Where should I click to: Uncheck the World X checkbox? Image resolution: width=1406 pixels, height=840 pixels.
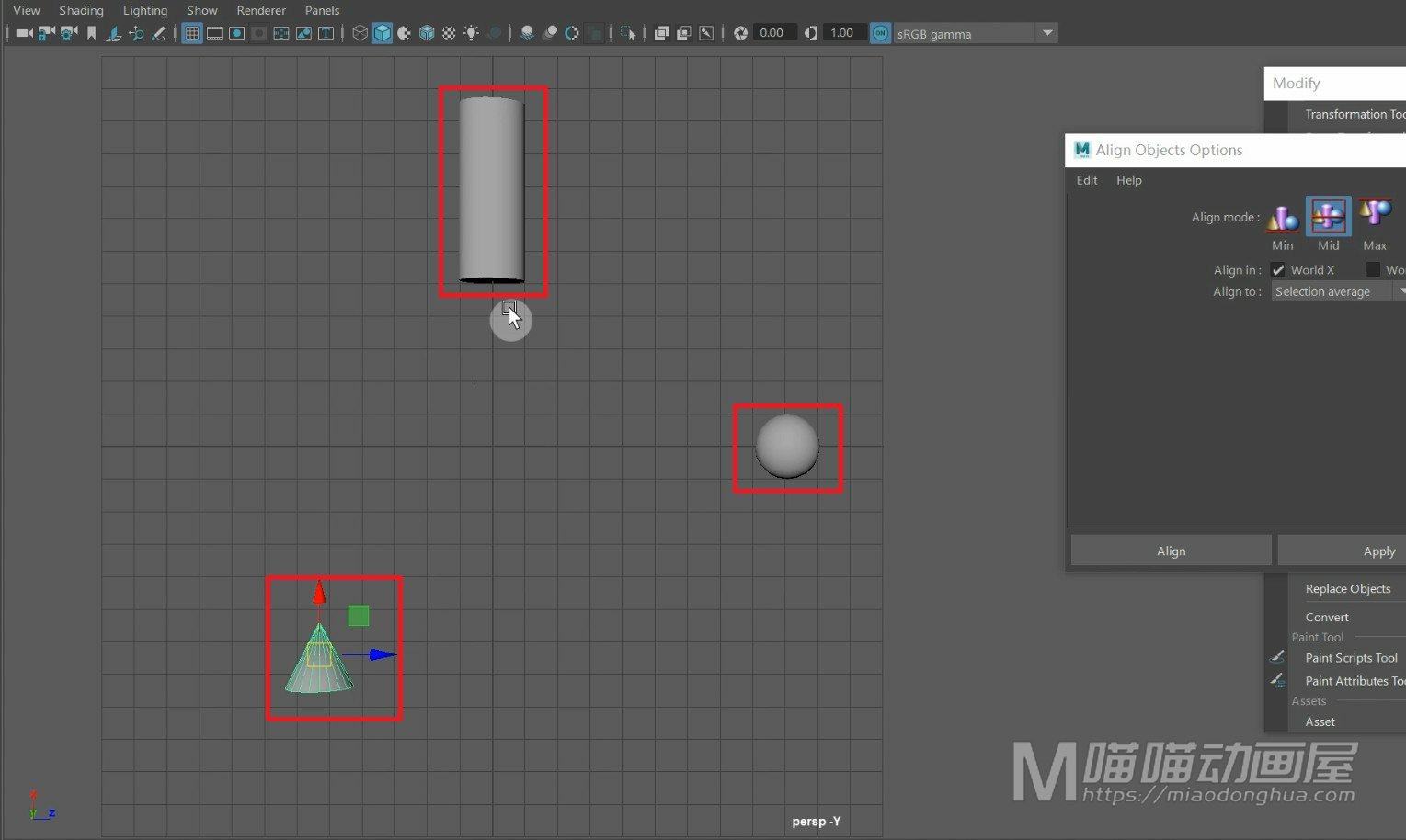(1278, 269)
